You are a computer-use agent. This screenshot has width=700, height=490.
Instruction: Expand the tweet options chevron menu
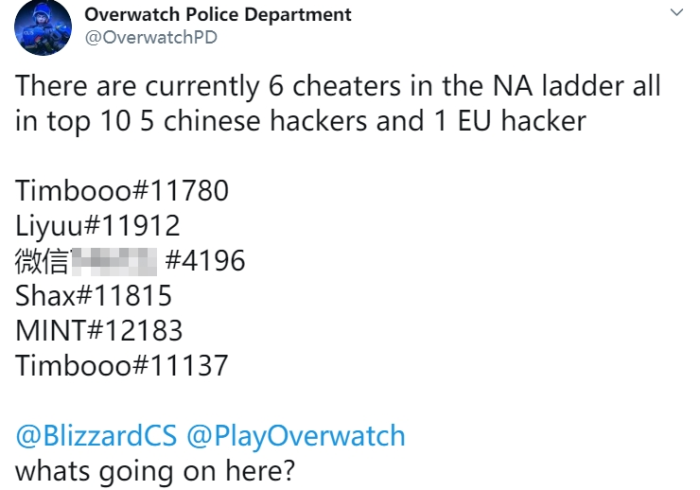[x=677, y=14]
